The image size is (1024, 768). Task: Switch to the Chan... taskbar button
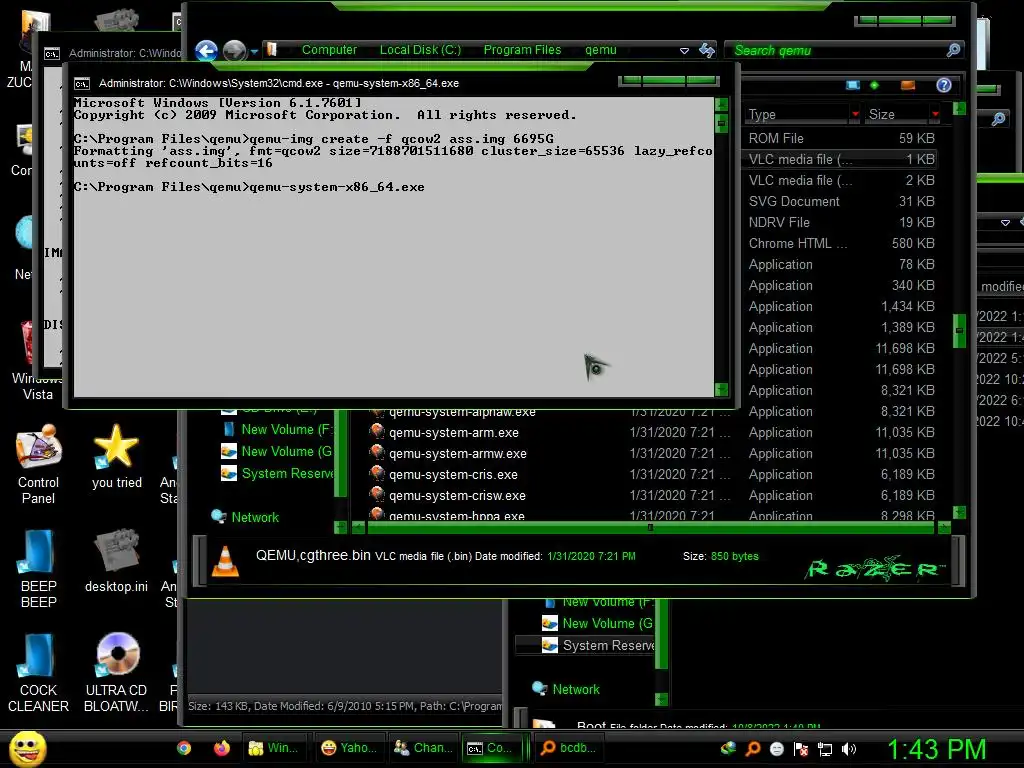coord(423,748)
